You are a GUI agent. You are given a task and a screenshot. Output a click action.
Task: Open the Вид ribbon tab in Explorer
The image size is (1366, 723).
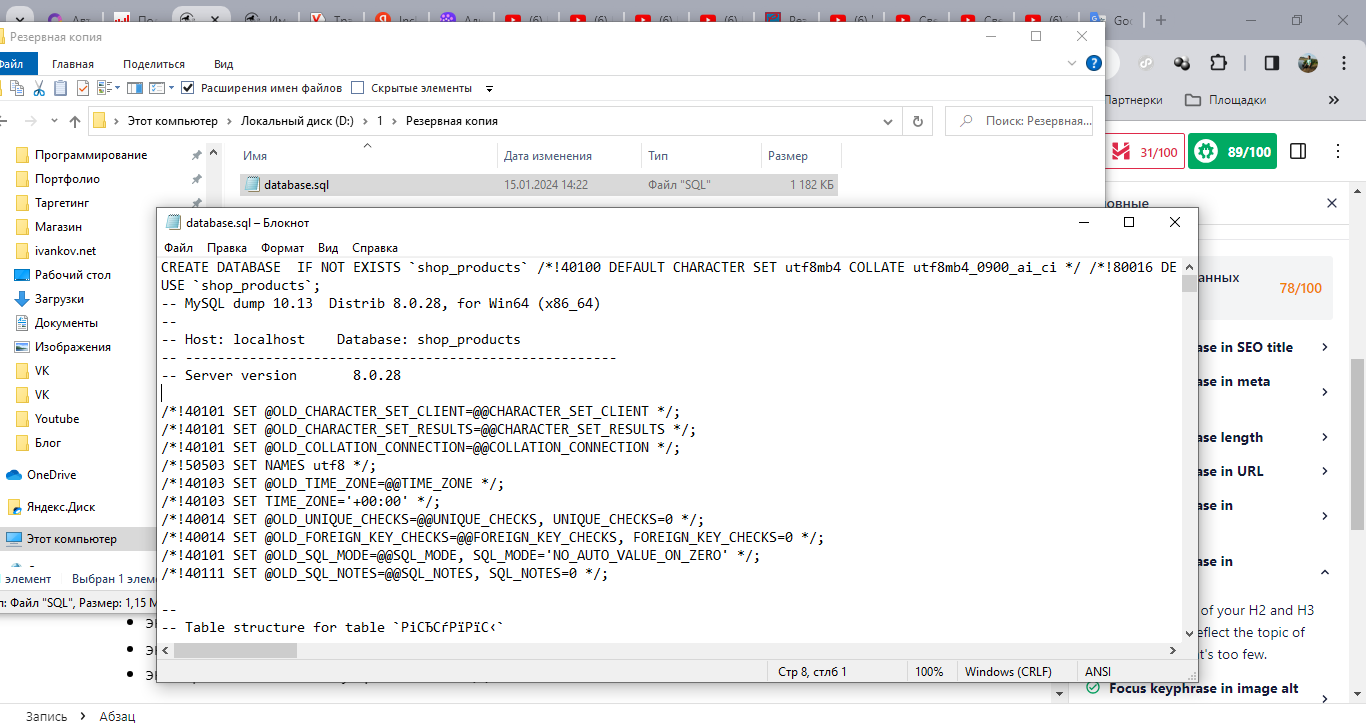point(224,64)
